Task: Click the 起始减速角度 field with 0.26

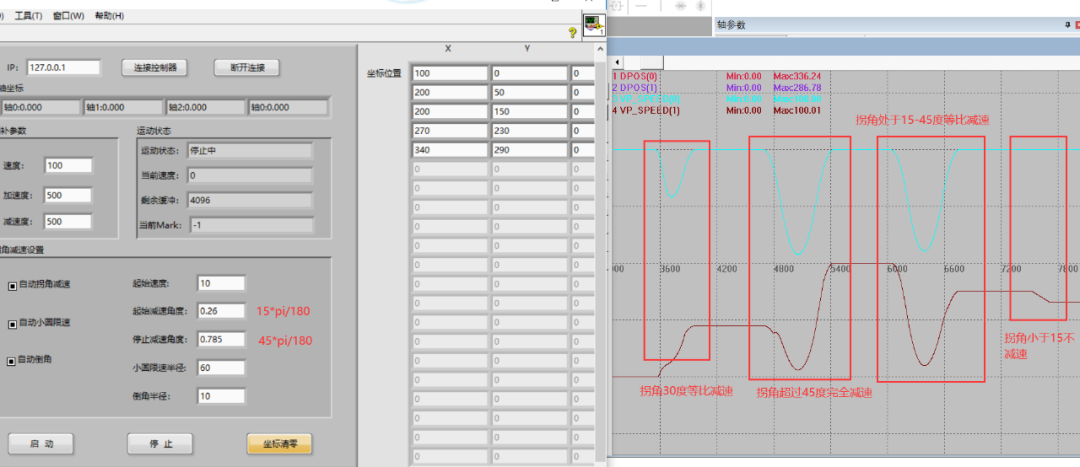Action: pyautogui.click(x=221, y=311)
